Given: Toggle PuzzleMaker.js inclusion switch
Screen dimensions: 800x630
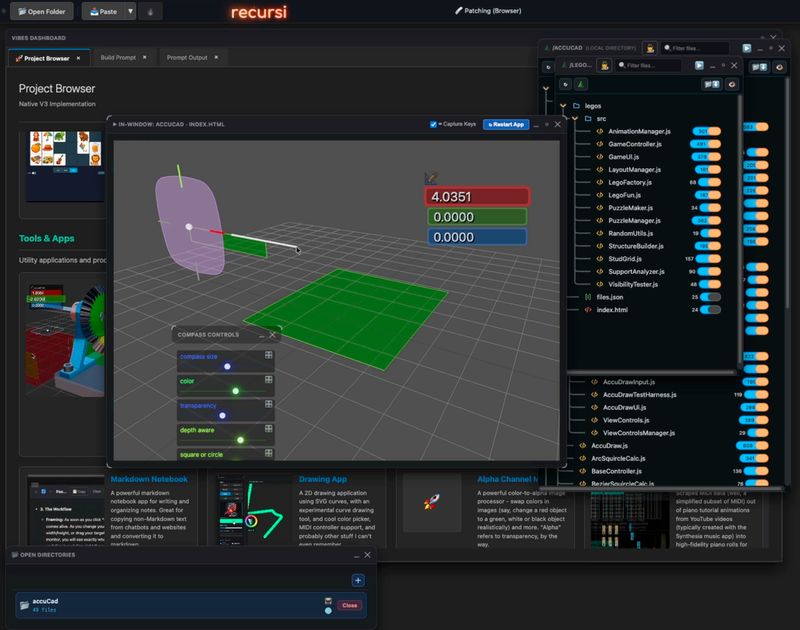Looking at the screenshot, I should pyautogui.click(x=710, y=208).
